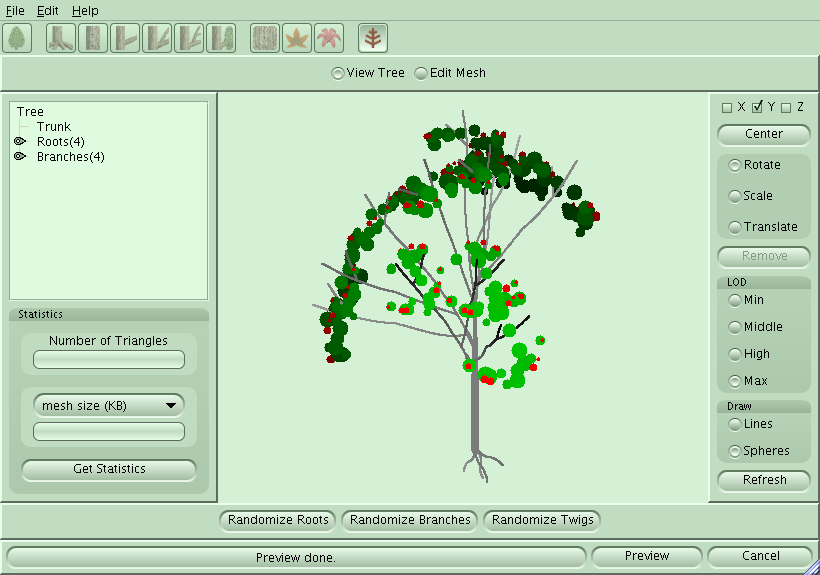Image resolution: width=820 pixels, height=575 pixels.
Task: Select the Edit Mesh radio button
Action: [421, 74]
